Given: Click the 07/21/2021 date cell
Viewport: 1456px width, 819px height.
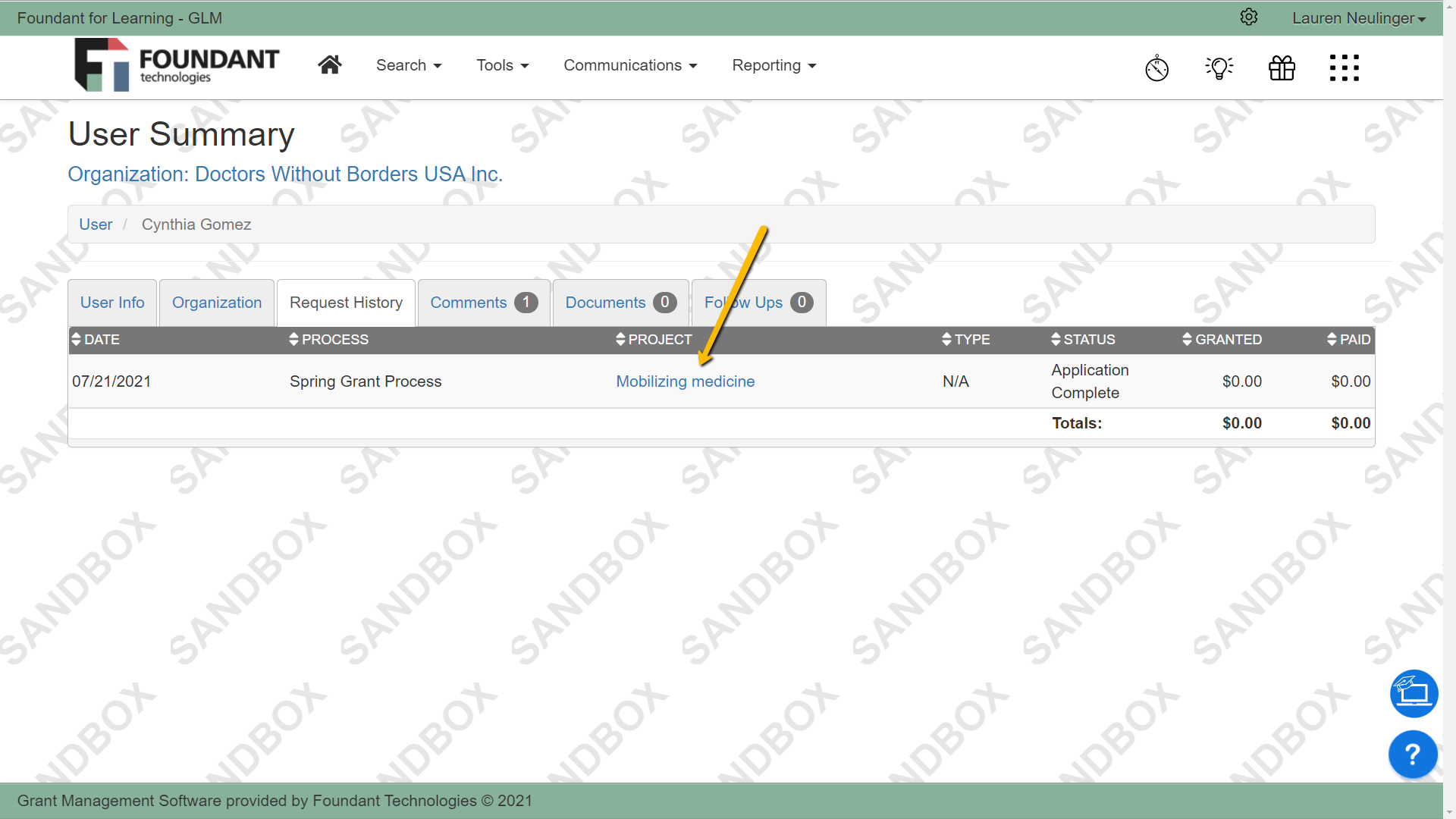Looking at the screenshot, I should click(111, 381).
